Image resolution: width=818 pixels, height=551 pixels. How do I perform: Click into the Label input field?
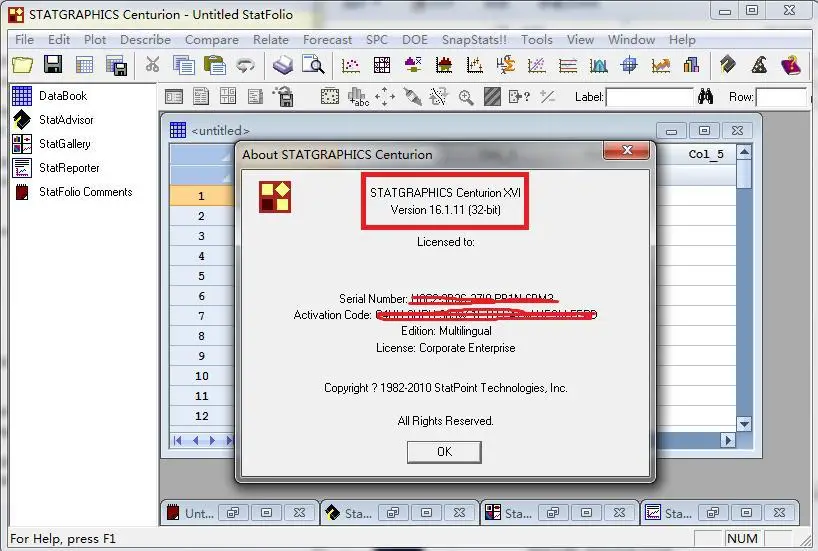tap(649, 97)
